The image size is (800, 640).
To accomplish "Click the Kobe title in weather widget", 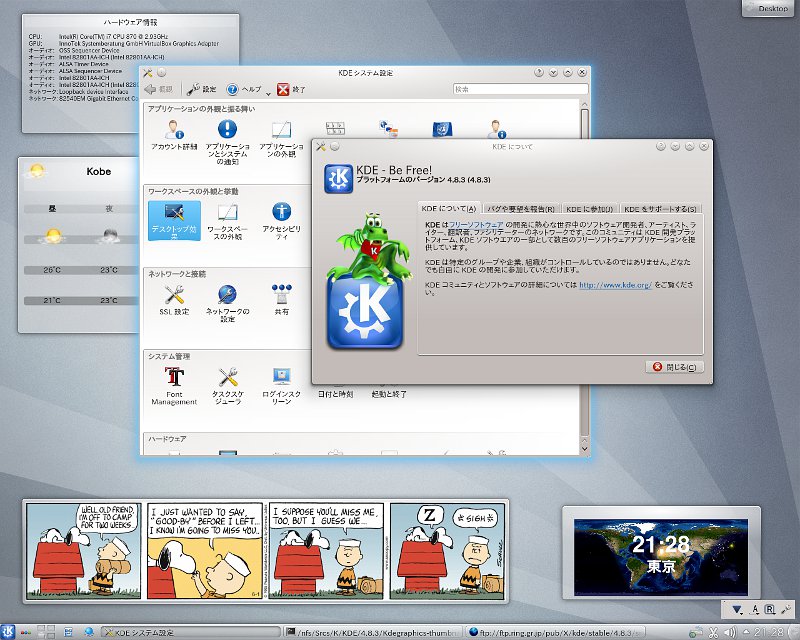I will 98,171.
